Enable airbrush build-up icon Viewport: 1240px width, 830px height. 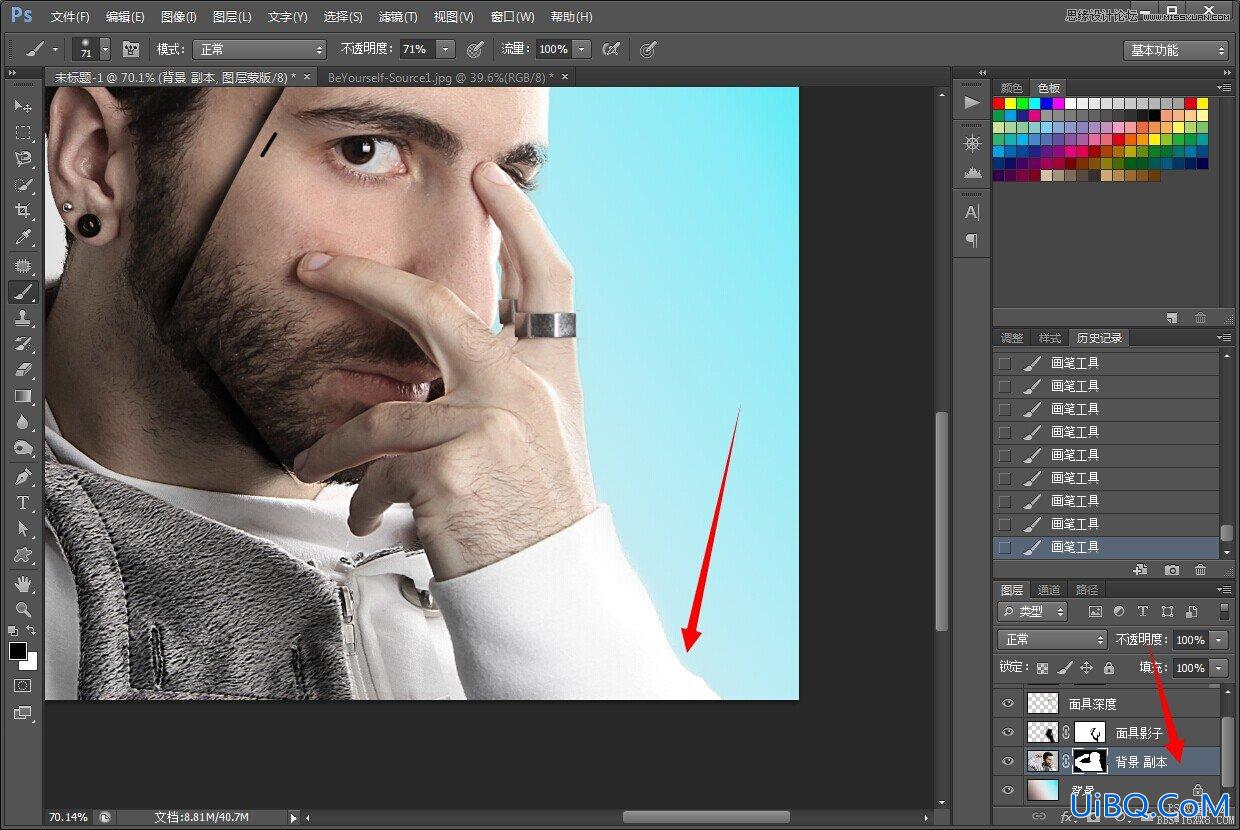click(610, 49)
